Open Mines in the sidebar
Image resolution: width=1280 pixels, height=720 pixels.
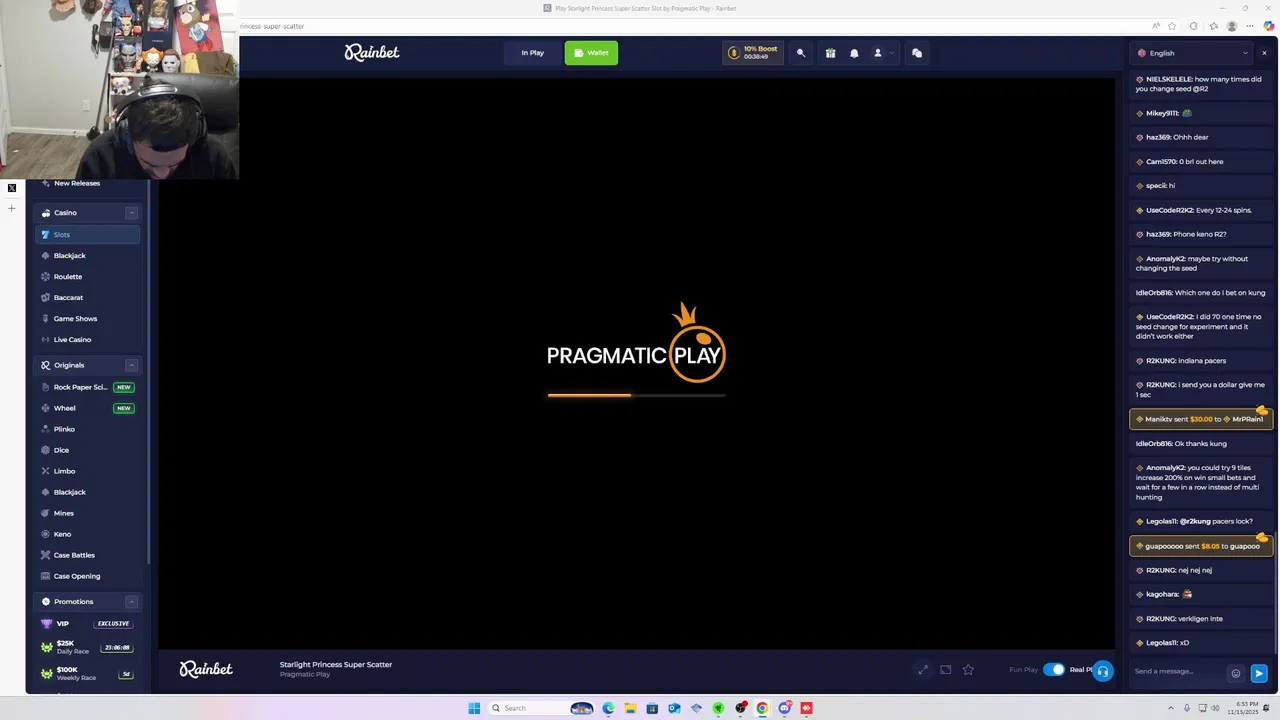click(x=88, y=513)
